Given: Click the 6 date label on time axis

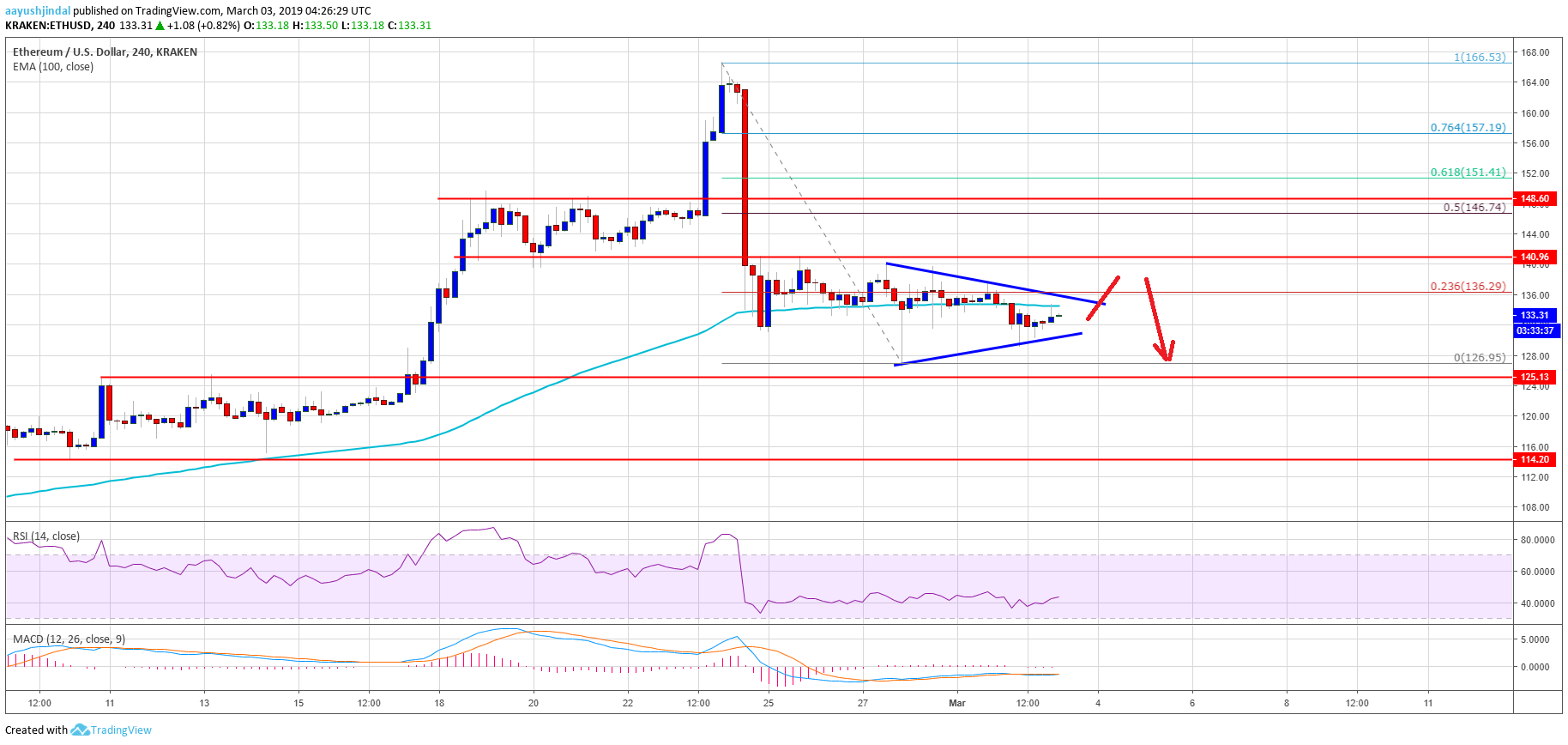Looking at the screenshot, I should (1192, 704).
